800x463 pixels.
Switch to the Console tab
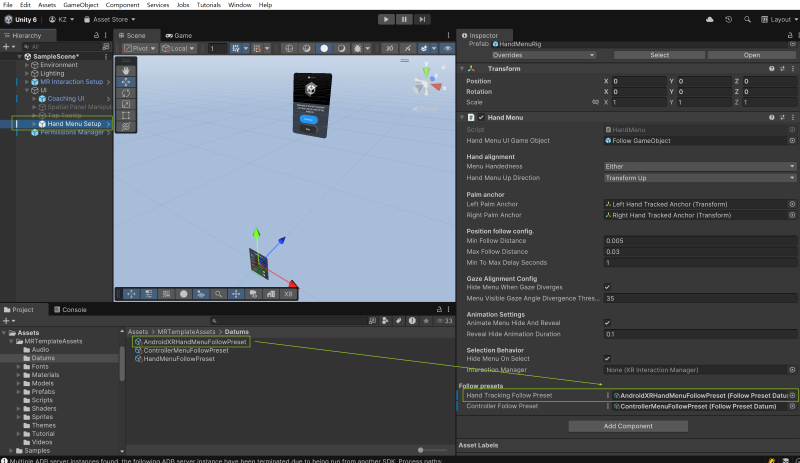point(74,310)
